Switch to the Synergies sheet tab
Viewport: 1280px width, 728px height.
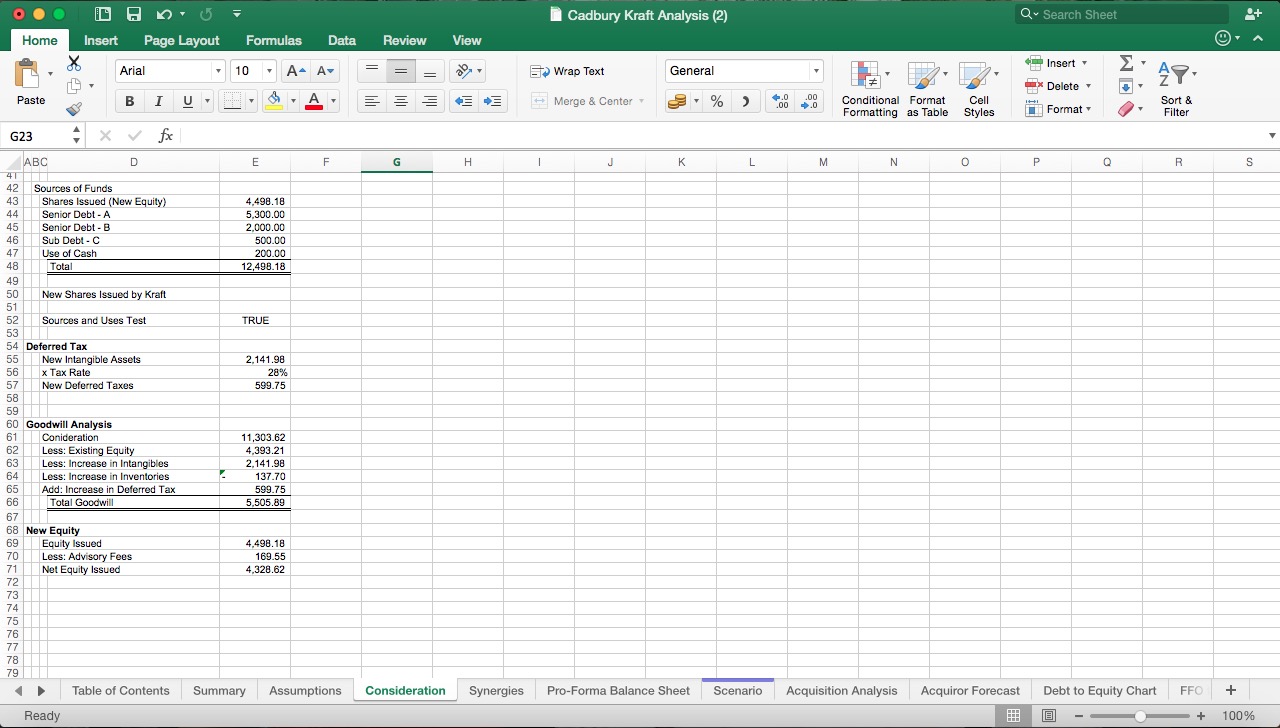pyautogui.click(x=496, y=691)
